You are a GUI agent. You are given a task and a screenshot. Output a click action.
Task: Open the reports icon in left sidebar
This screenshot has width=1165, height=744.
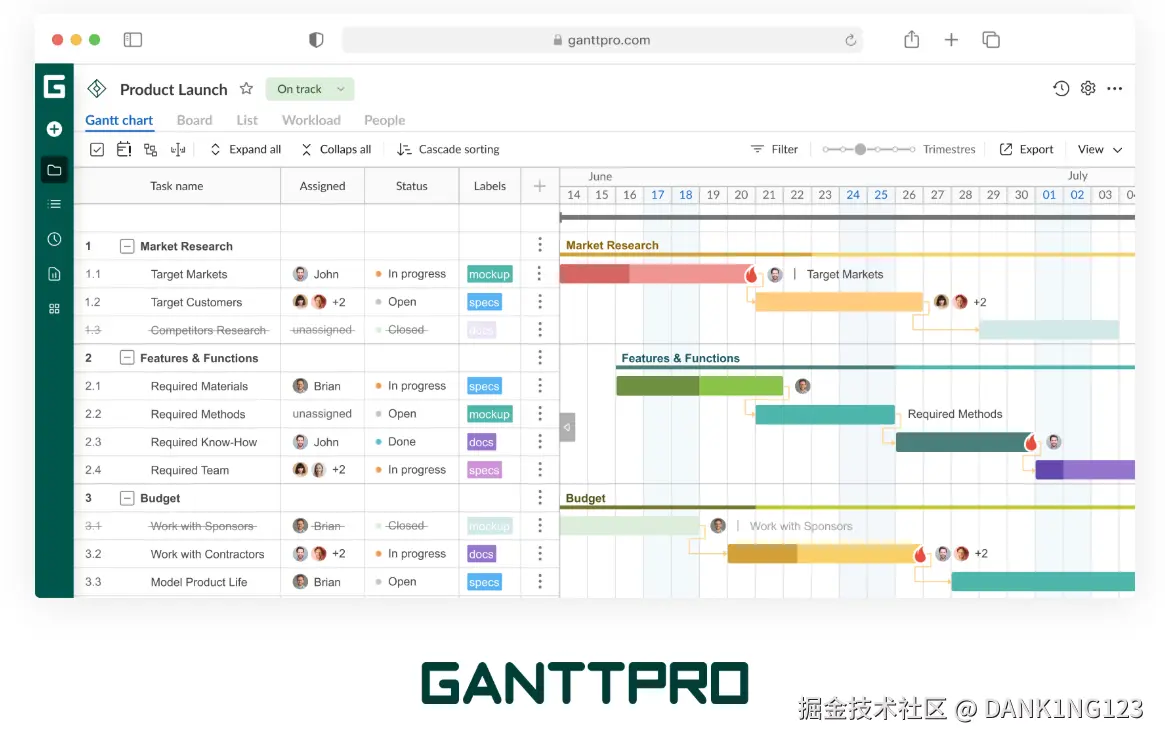pyautogui.click(x=54, y=274)
